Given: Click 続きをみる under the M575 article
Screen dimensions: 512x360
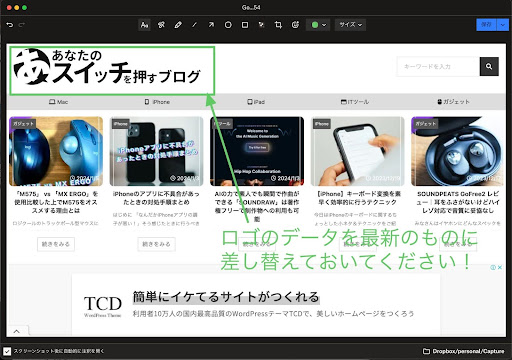Looking at the screenshot, I should click(56, 244).
